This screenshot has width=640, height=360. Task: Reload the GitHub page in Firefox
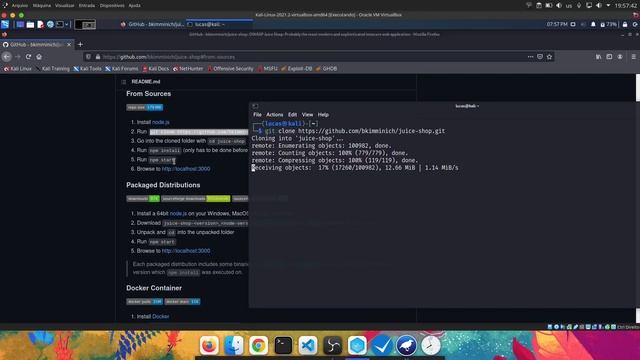tap(28, 57)
